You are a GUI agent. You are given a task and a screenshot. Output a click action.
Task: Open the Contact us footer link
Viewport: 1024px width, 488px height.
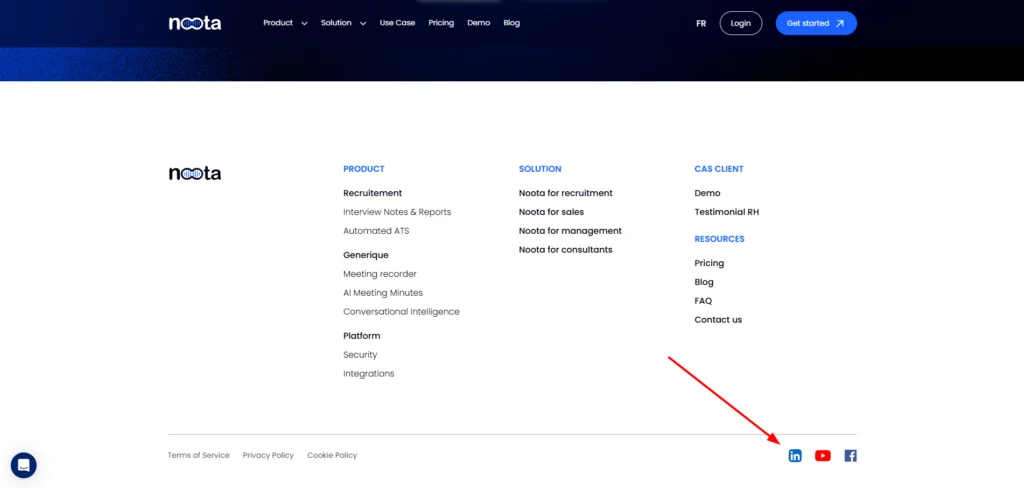pyautogui.click(x=718, y=320)
